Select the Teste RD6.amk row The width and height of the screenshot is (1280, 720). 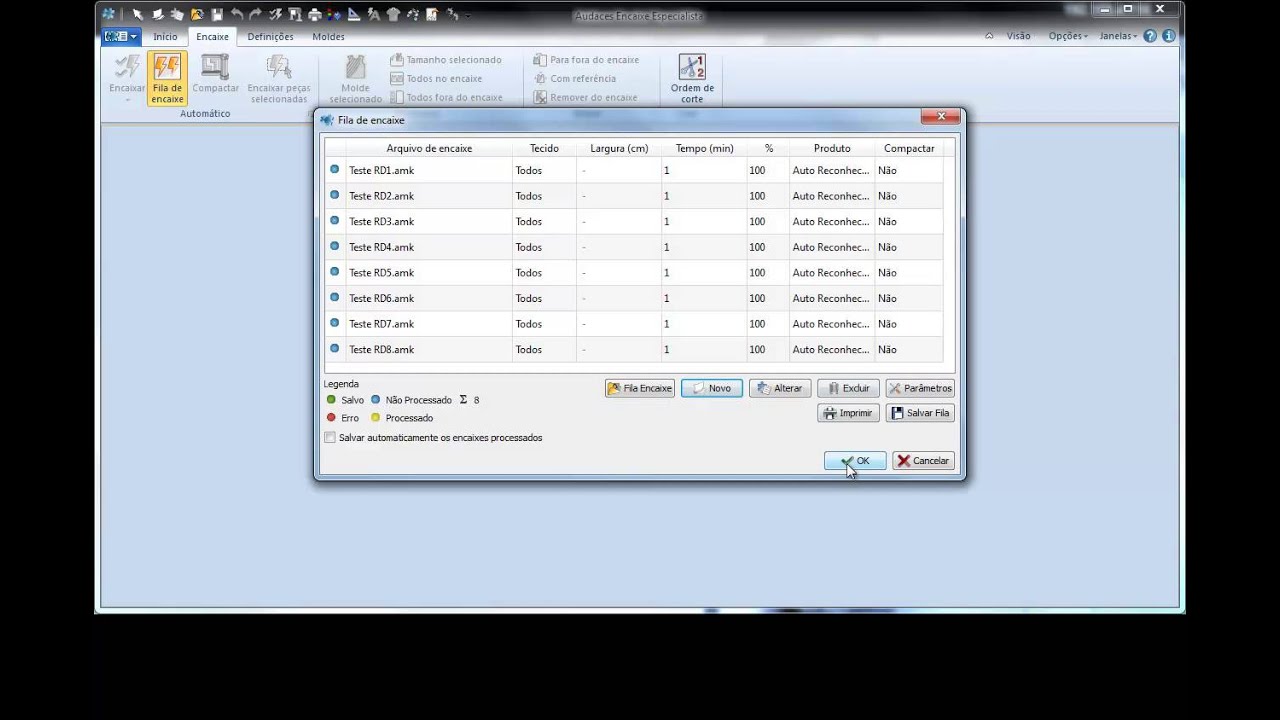coord(634,298)
